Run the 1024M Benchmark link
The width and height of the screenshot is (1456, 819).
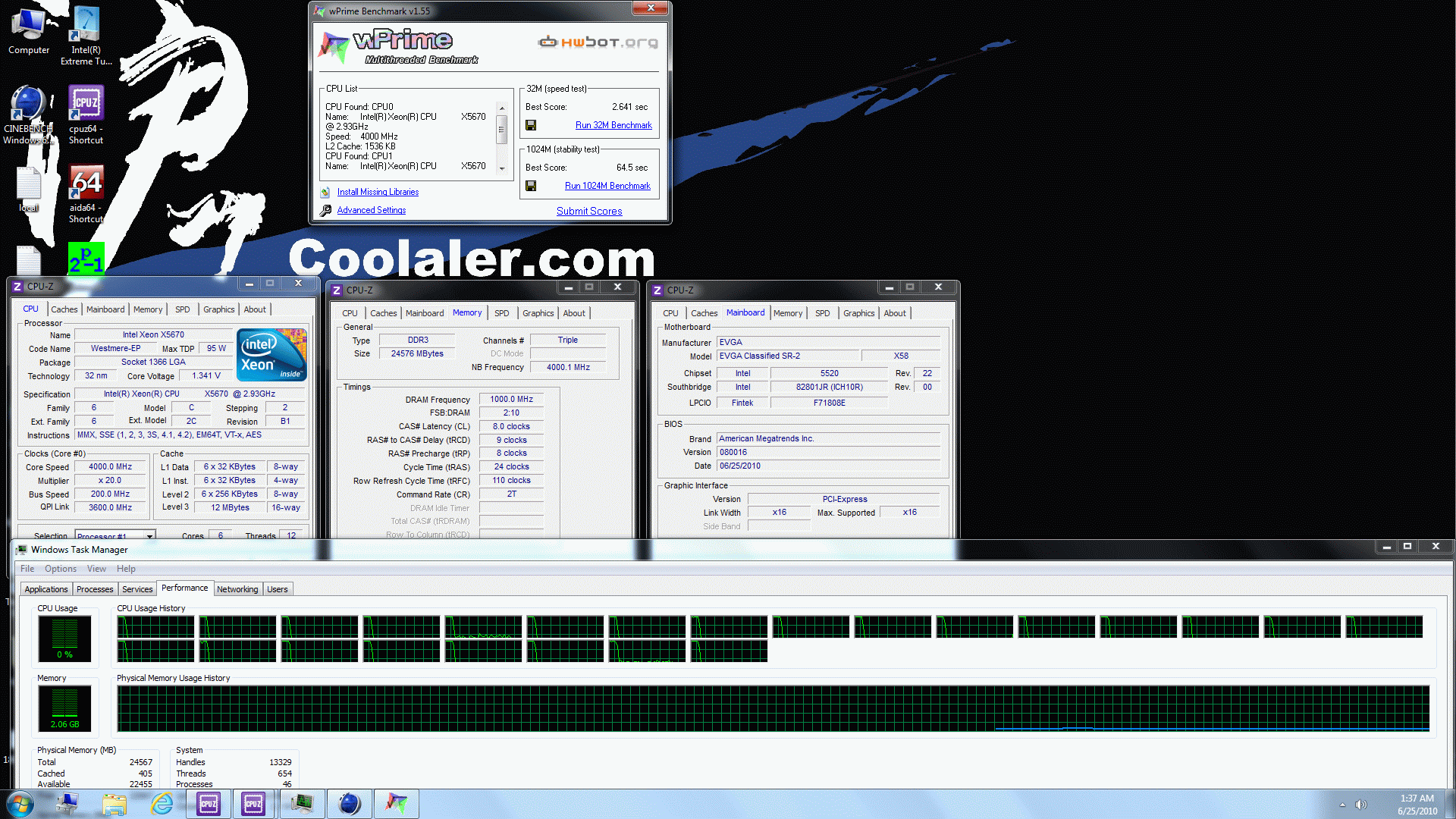(x=607, y=187)
